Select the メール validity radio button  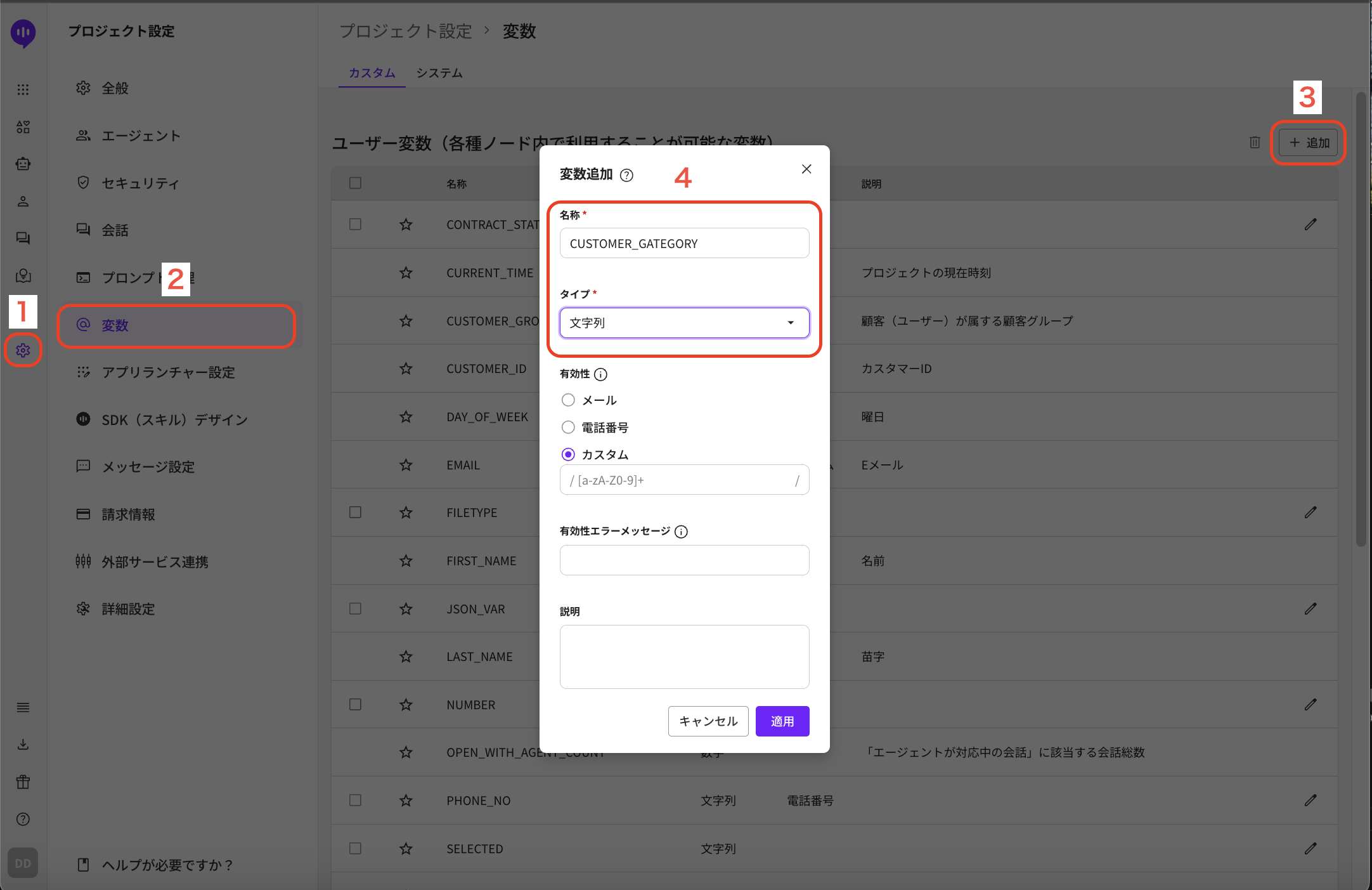568,400
